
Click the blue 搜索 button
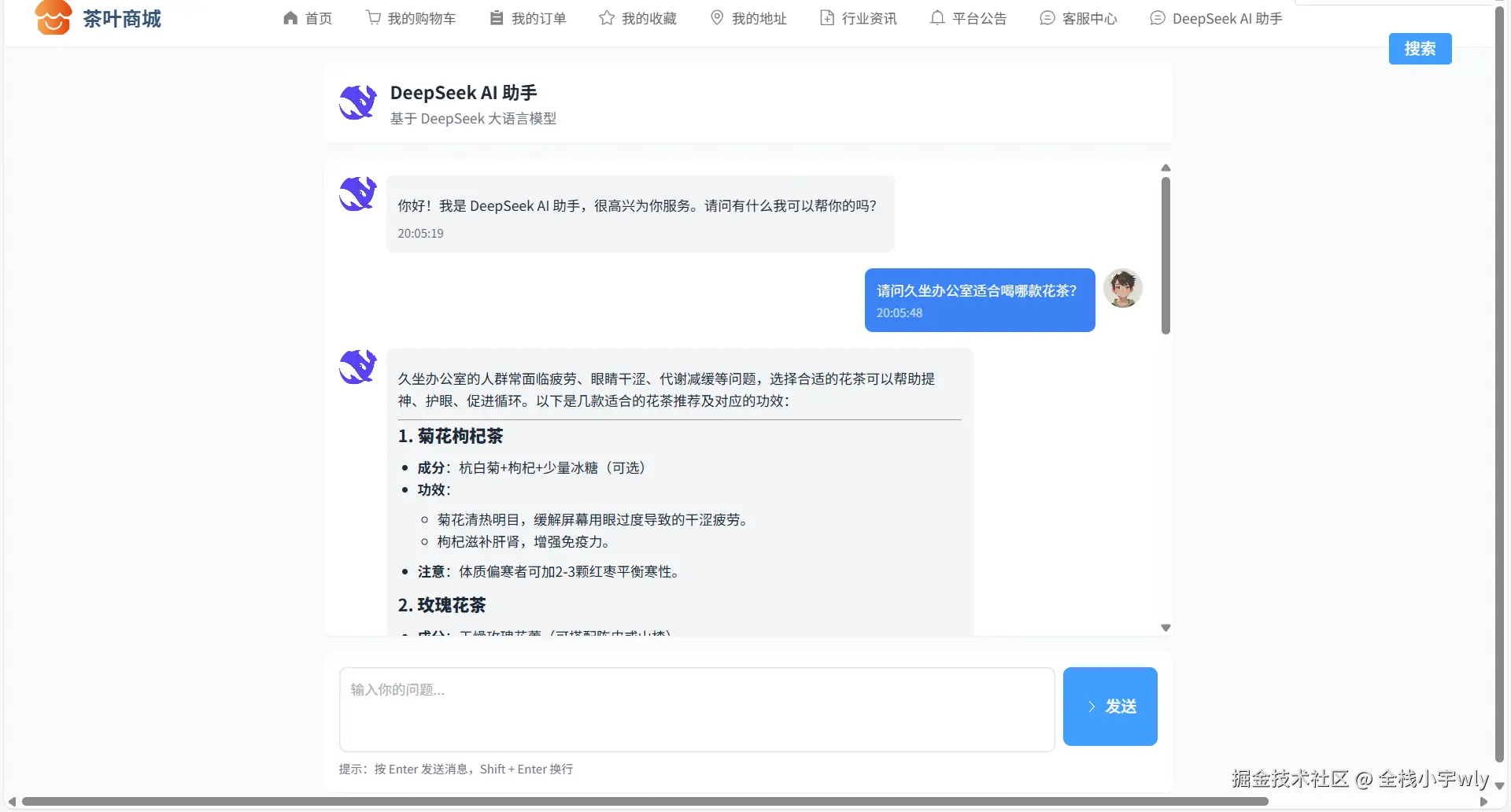(x=1420, y=49)
